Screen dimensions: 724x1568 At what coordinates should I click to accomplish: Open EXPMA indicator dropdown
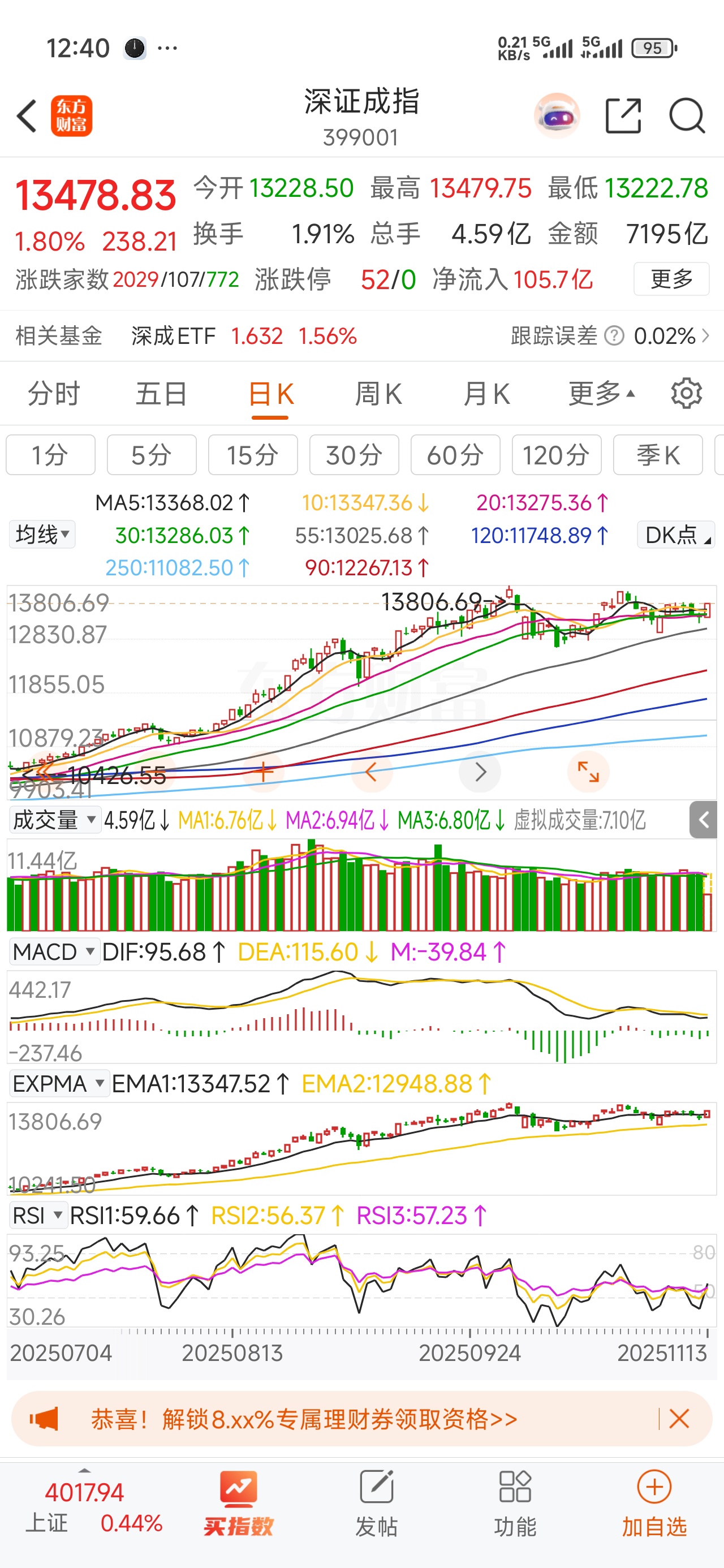[59, 1083]
